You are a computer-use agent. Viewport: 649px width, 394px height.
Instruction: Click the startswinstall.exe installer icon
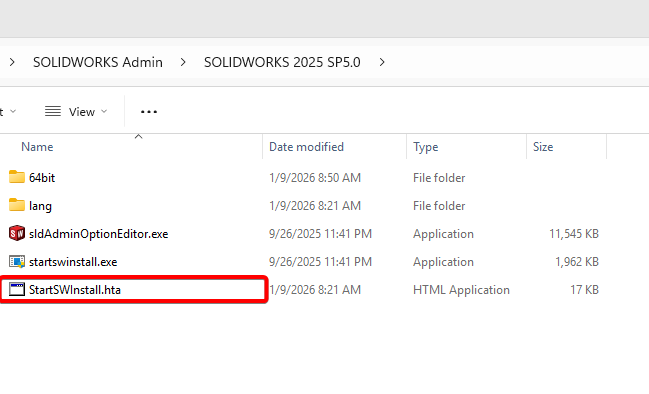pyautogui.click(x=17, y=262)
